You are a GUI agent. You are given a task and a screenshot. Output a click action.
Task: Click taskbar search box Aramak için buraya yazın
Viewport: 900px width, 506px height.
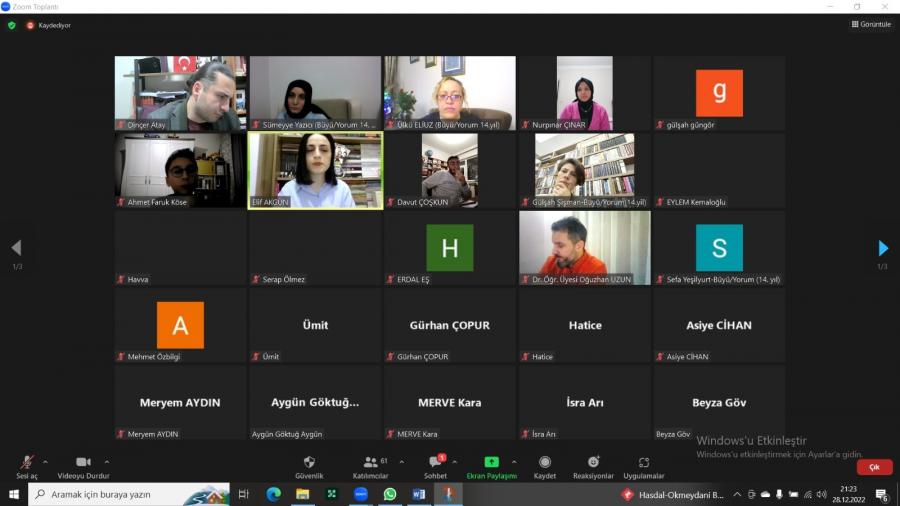(x=129, y=494)
